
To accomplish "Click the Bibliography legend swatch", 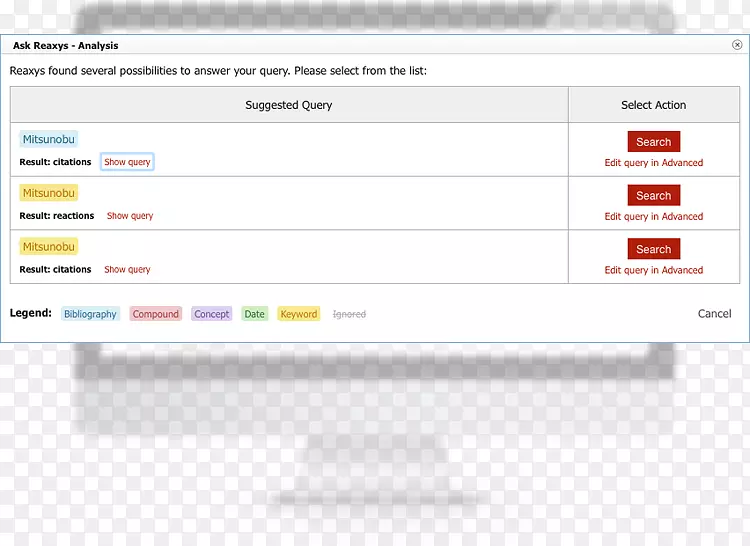I will tap(90, 314).
